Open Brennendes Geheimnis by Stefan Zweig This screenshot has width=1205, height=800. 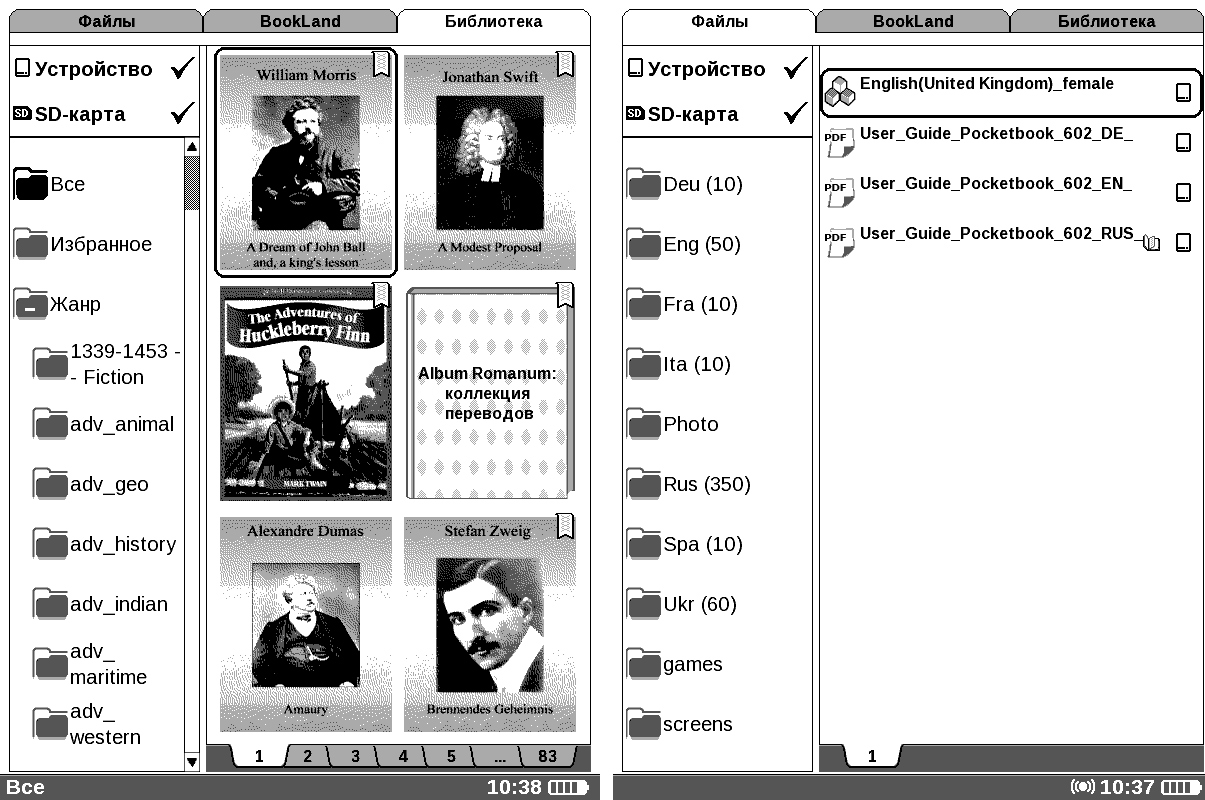pyautogui.click(x=490, y=624)
